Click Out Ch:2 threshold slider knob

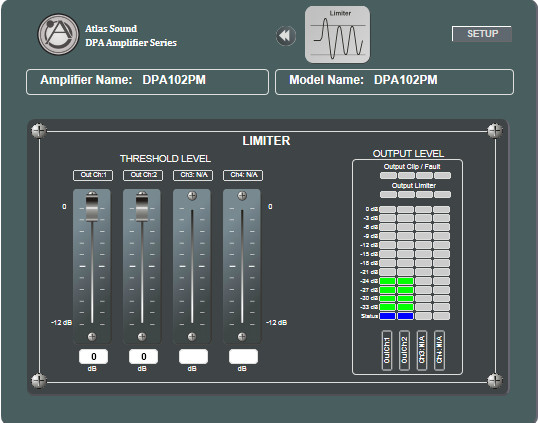pyautogui.click(x=142, y=207)
